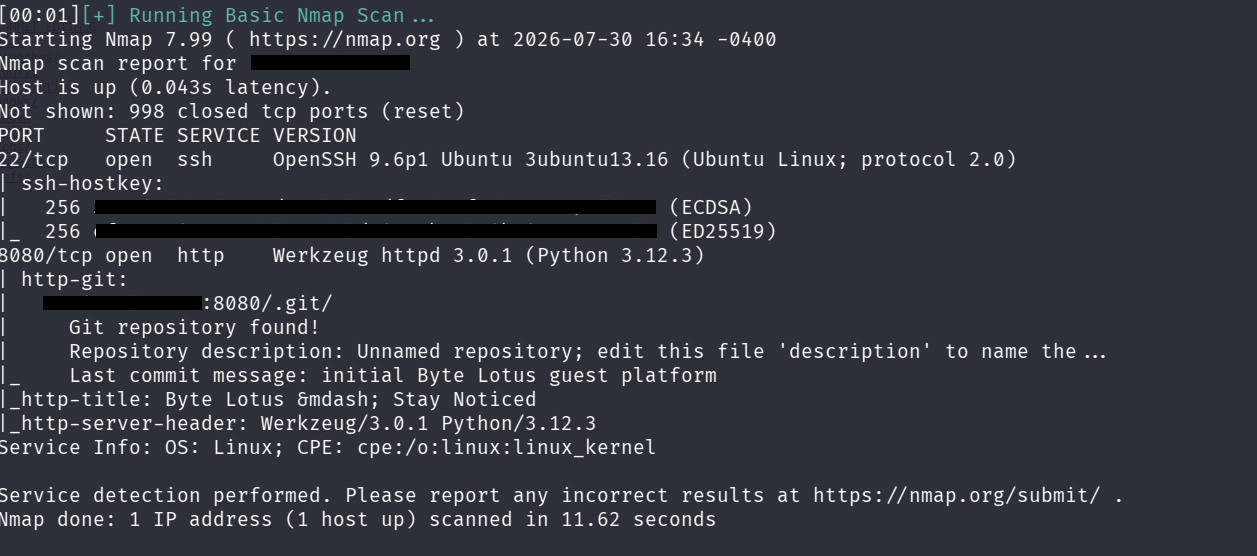Click the ':8080/.git/' URL text
Viewport: 1257px width, 556px height.
pyautogui.click(x=267, y=304)
